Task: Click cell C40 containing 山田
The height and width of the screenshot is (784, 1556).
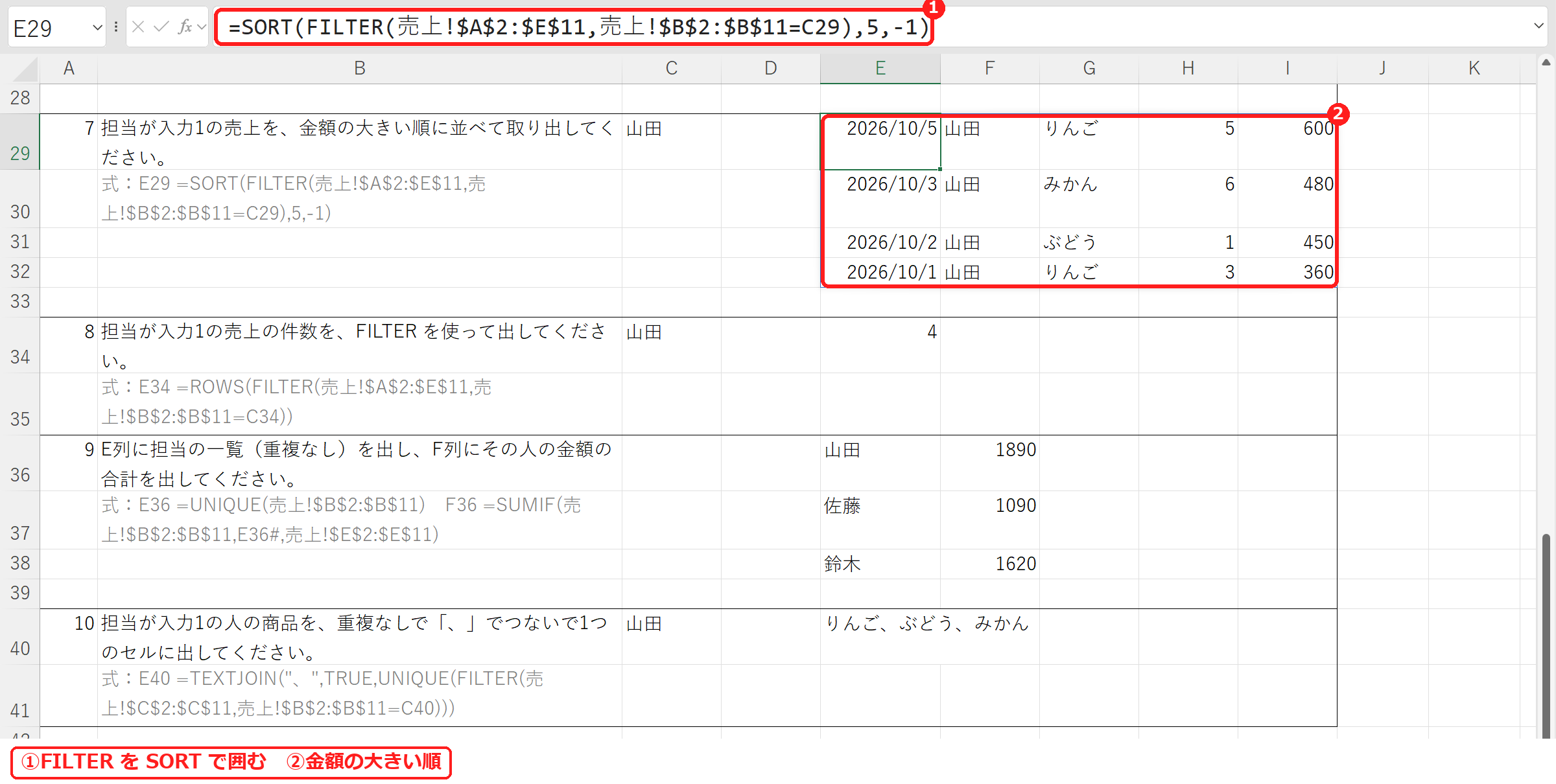Action: 672,637
